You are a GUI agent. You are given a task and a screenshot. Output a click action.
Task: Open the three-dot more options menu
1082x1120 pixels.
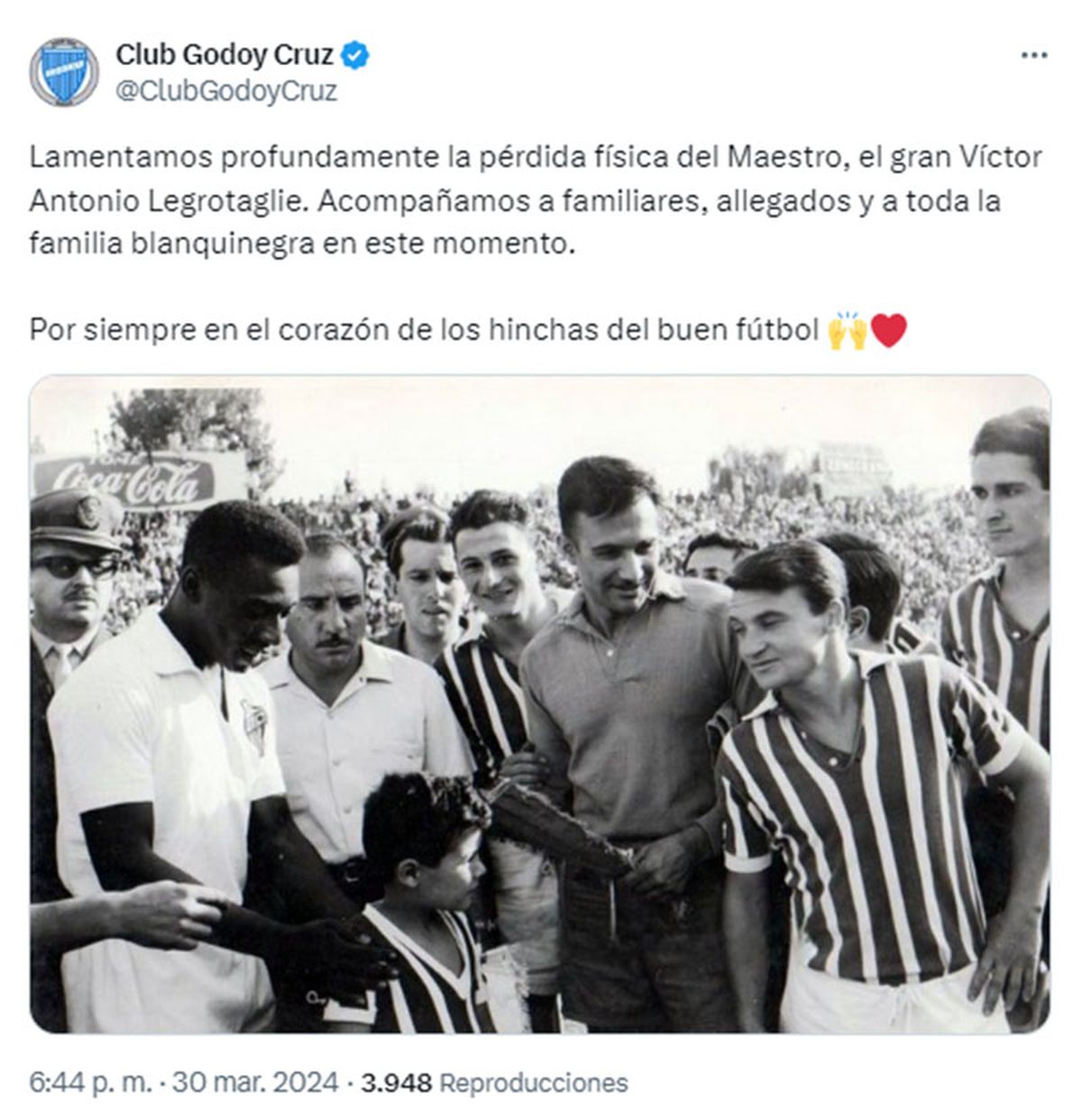[1033, 56]
